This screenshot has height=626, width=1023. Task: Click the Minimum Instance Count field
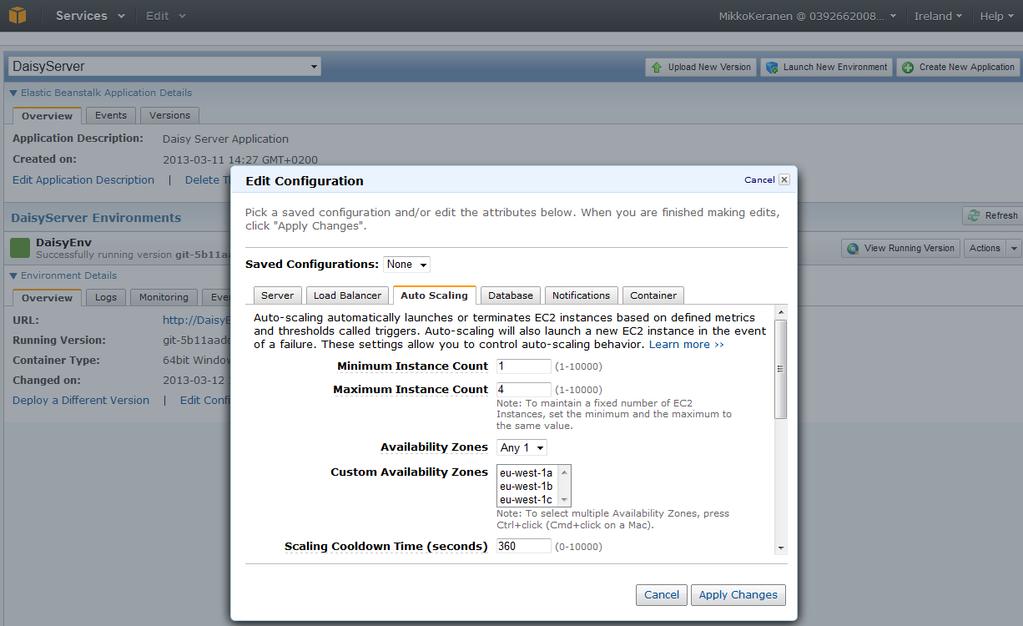pyautogui.click(x=523, y=366)
